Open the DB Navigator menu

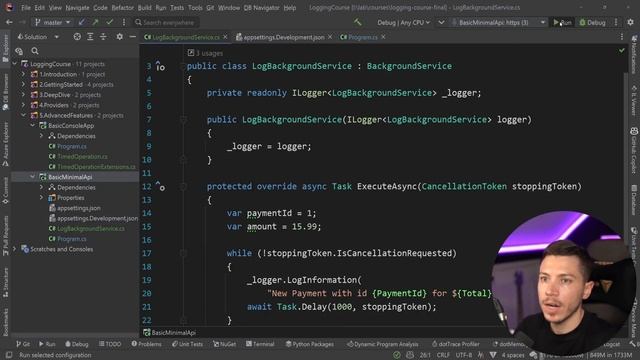point(261,8)
